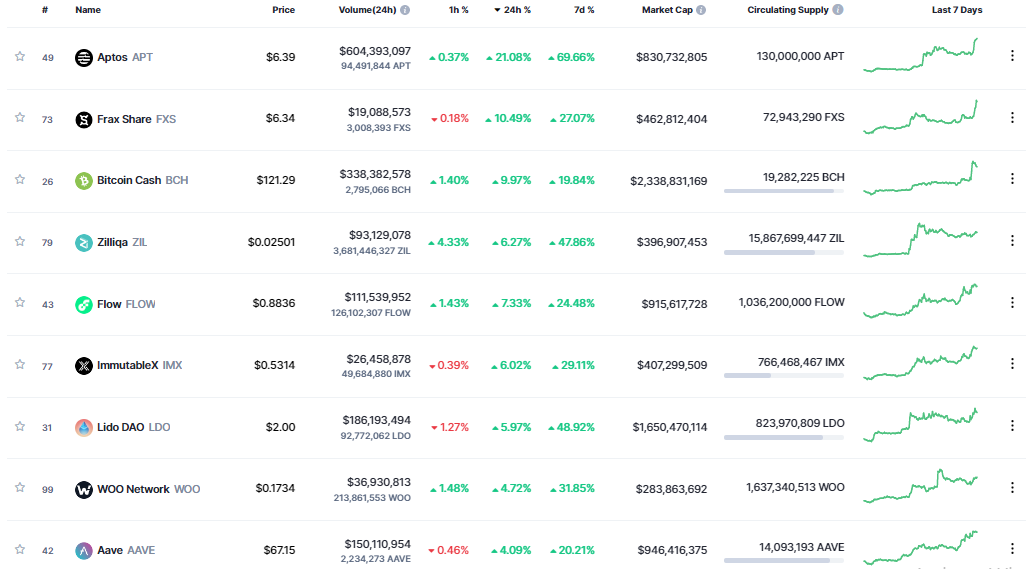Viewport: 1026px width, 569px height.
Task: Toggle the watchlist star for Lido DAO
Action: click(x=19, y=426)
